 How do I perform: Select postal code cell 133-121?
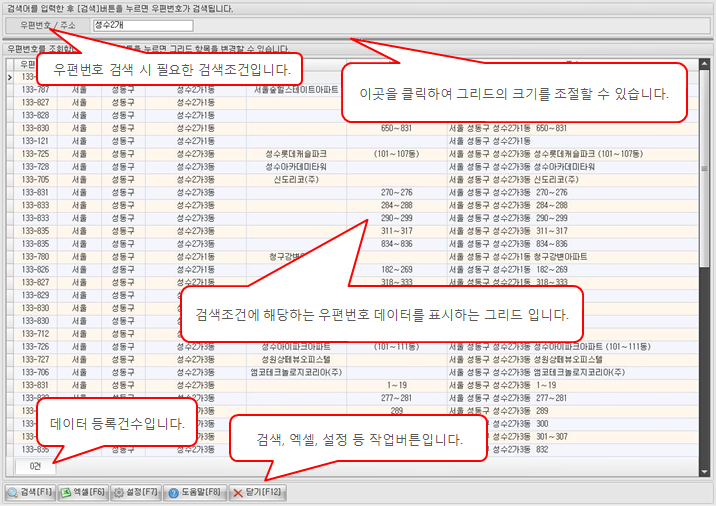point(35,141)
